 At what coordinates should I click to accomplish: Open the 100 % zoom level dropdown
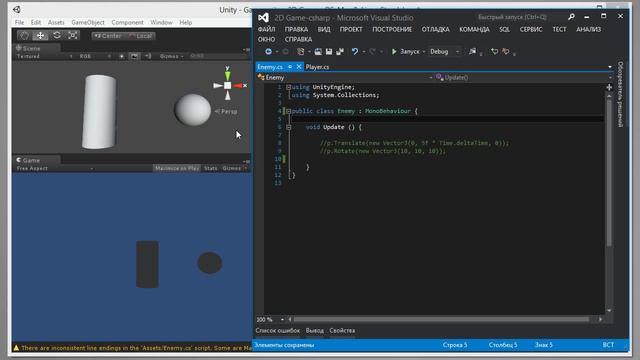point(270,319)
